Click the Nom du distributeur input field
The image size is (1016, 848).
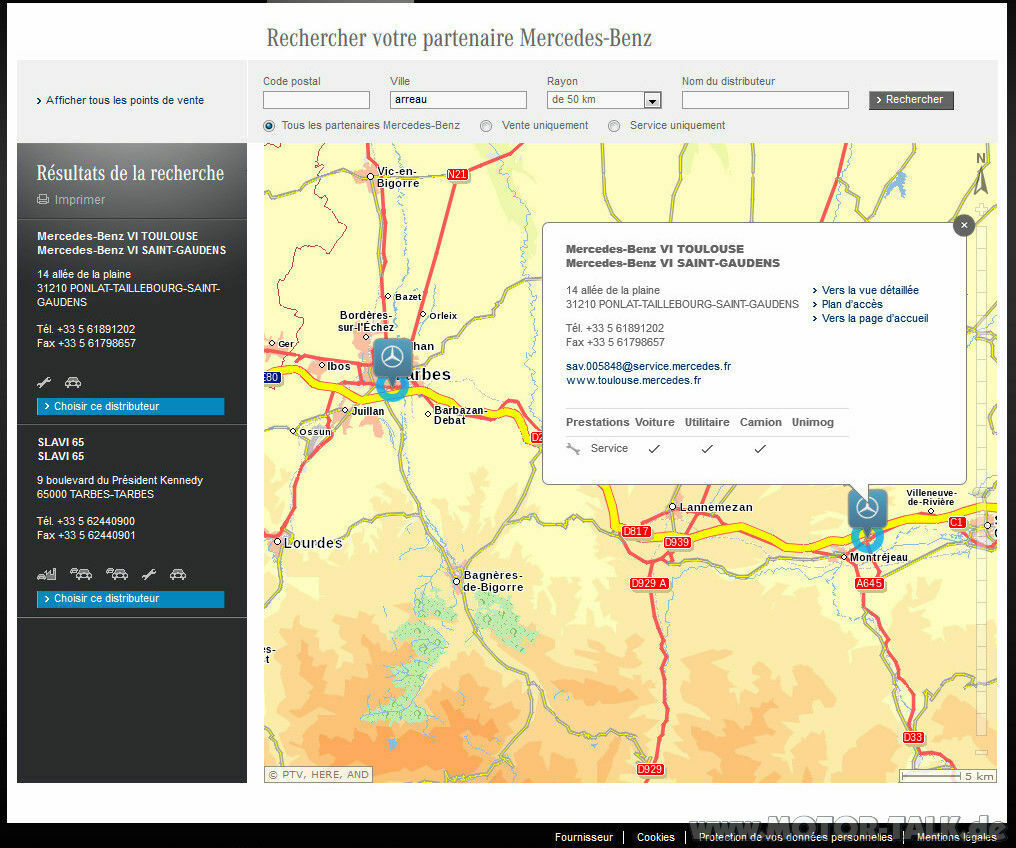pyautogui.click(x=765, y=100)
